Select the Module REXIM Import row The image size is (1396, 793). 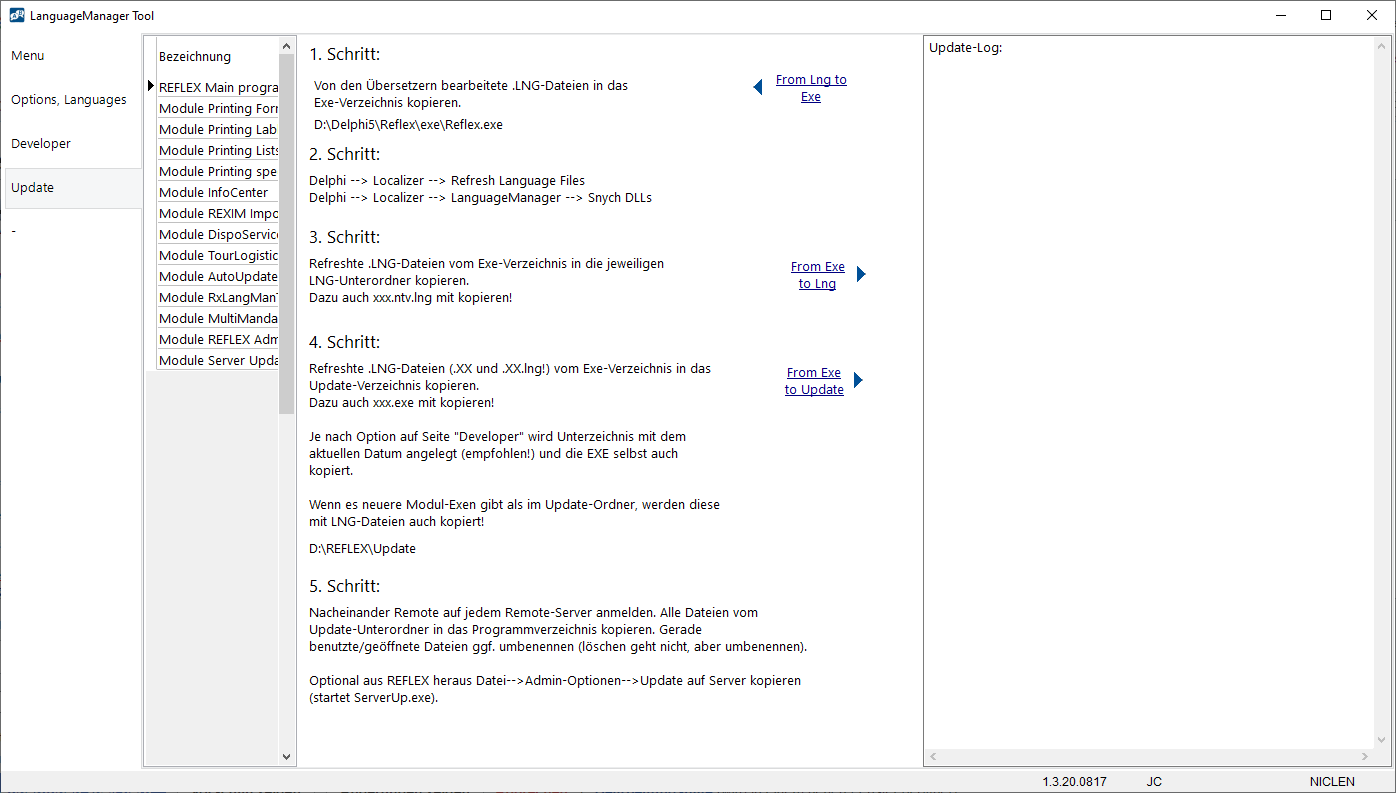click(x=218, y=214)
